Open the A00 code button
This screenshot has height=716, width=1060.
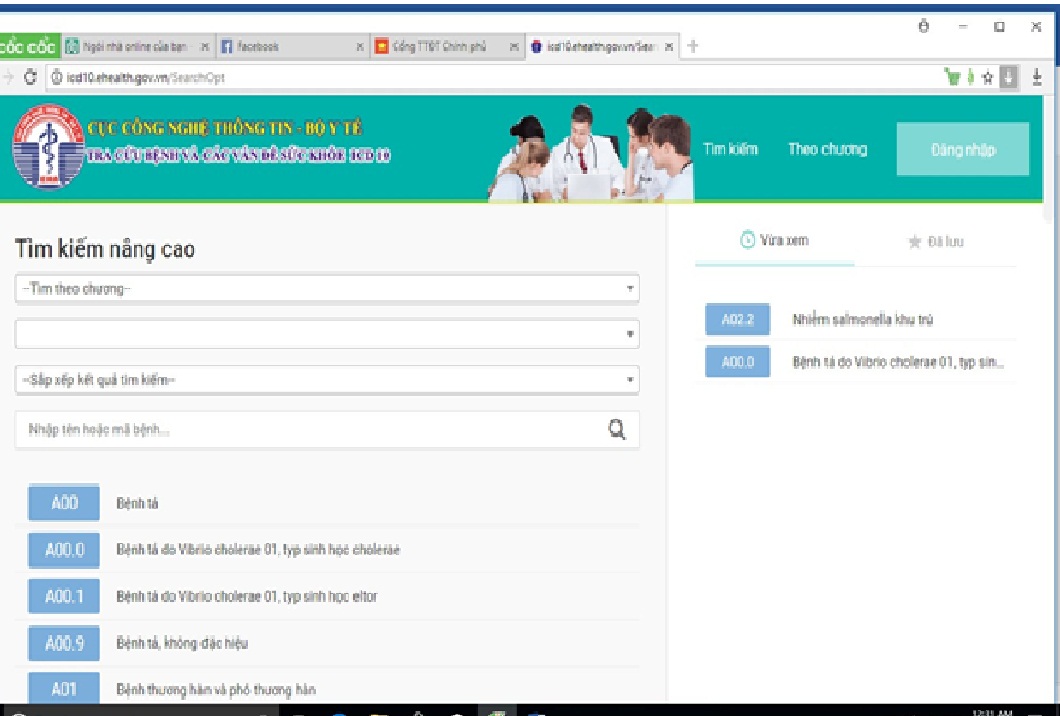(x=64, y=502)
